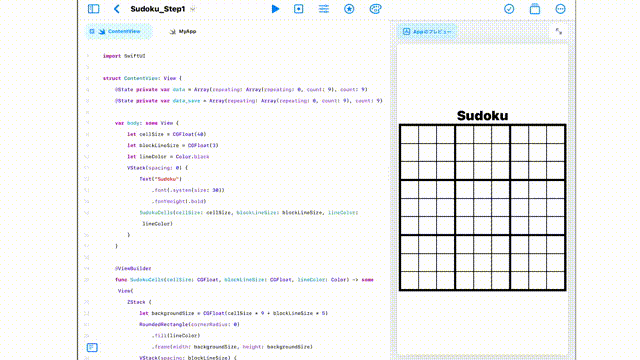Screen dimensions: 640x360
Task: Toggle the left sidebar panel
Action: pyautogui.click(x=93, y=9)
